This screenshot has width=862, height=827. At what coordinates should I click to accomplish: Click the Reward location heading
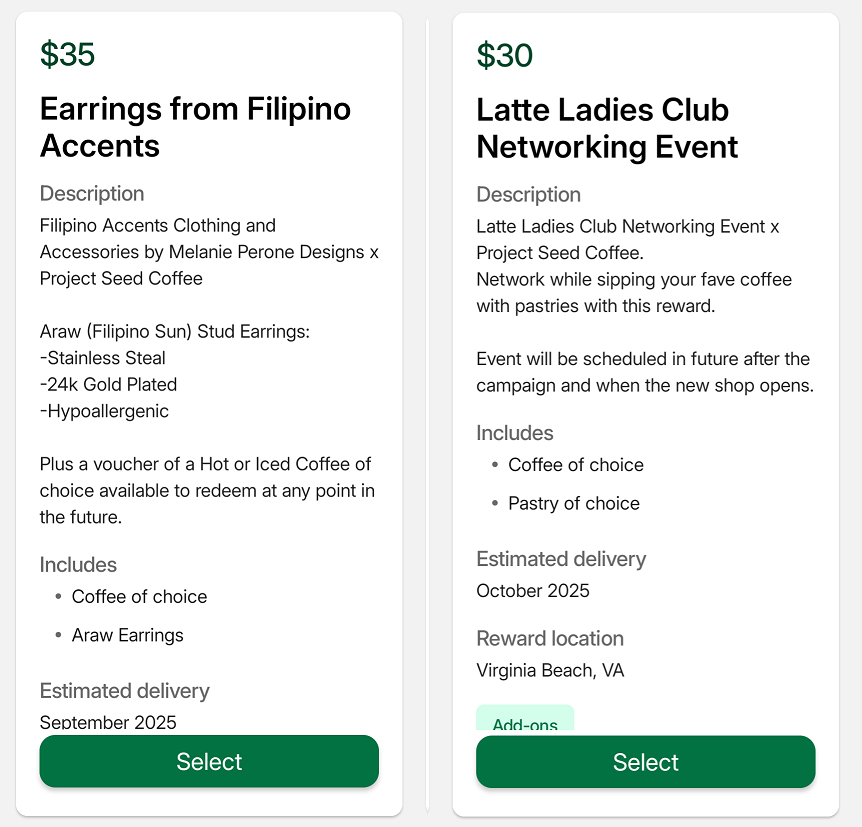pyautogui.click(x=550, y=638)
